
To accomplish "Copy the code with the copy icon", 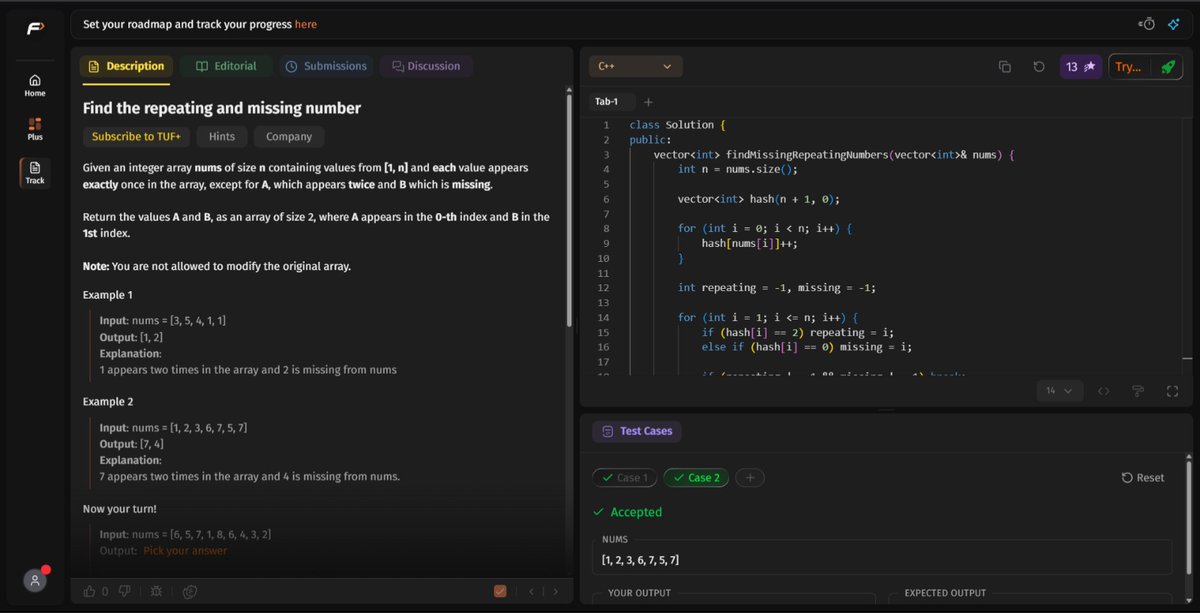I will (1005, 67).
